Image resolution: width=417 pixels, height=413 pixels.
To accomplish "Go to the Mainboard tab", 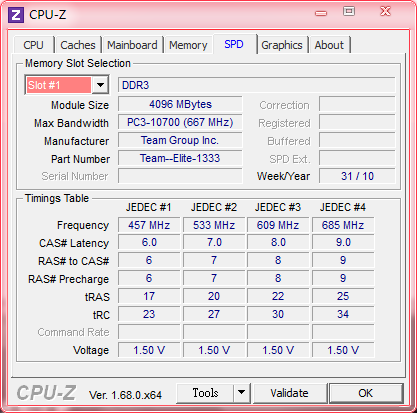I will click(x=132, y=45).
